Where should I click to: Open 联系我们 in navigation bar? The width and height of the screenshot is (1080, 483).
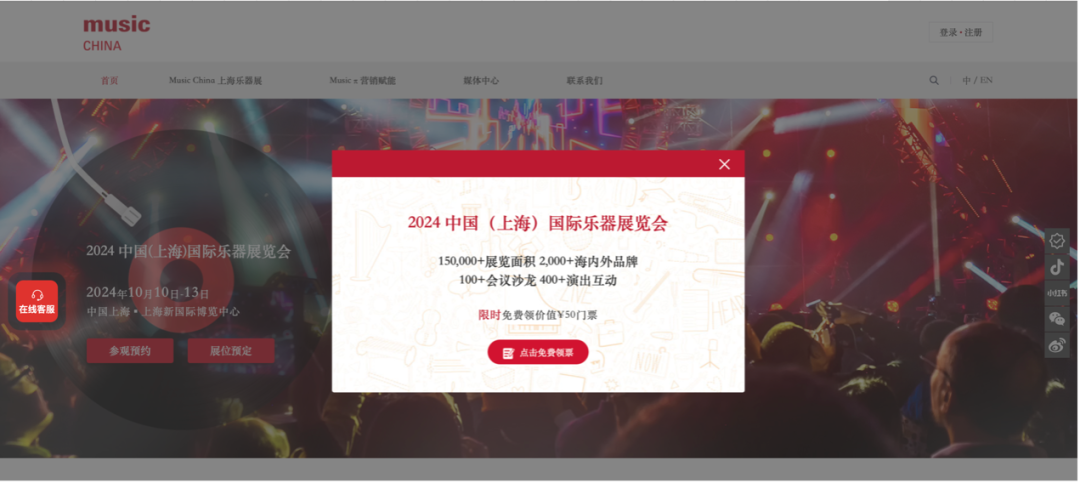pyautogui.click(x=585, y=81)
